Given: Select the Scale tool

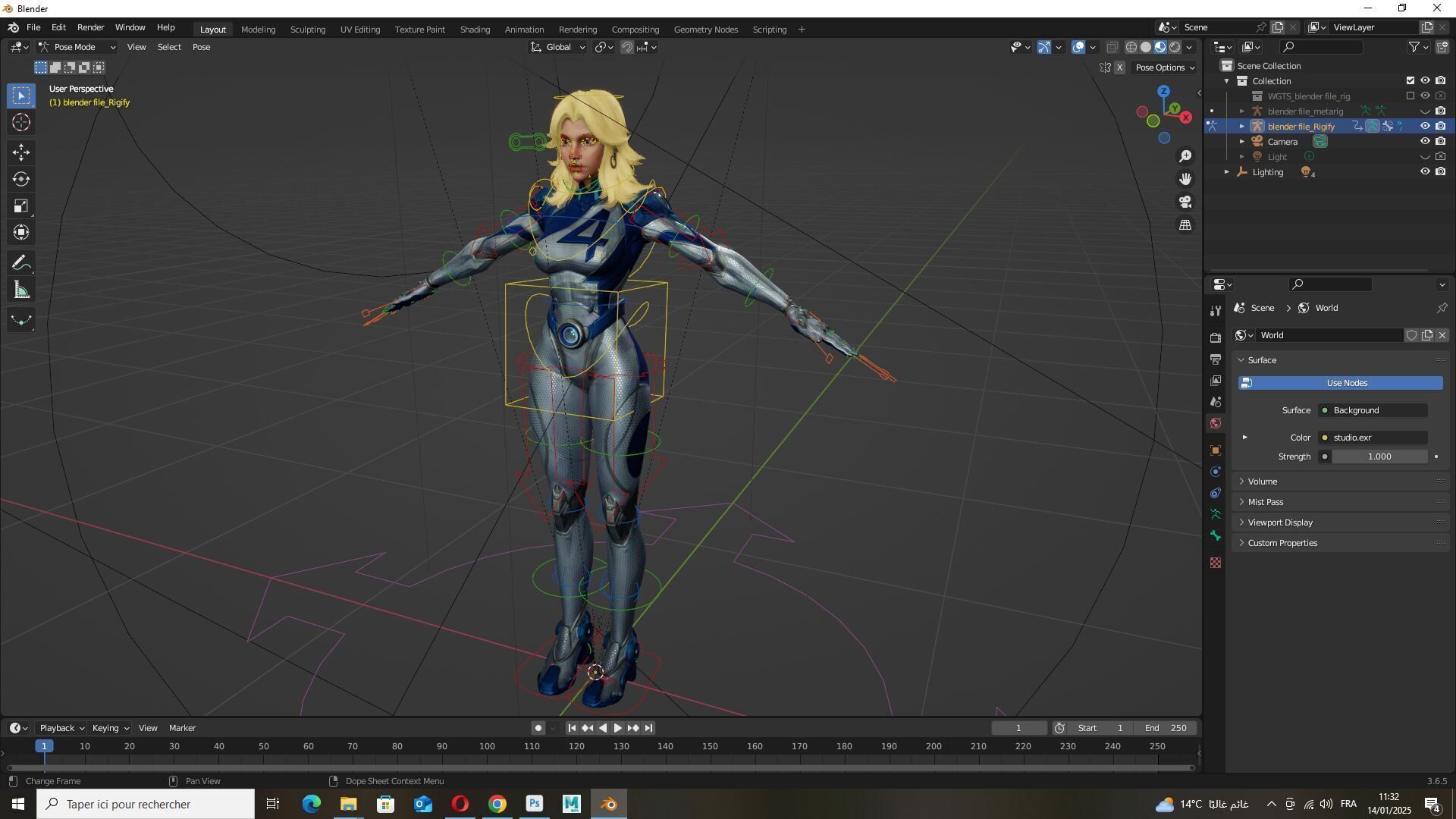Looking at the screenshot, I should click(x=21, y=206).
